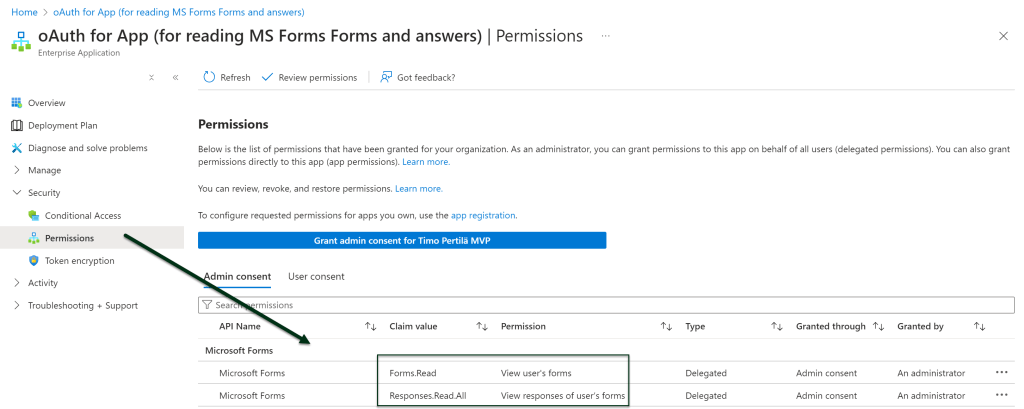This screenshot has width=1024, height=409.
Task: Collapse the Security section
Action: [17, 193]
